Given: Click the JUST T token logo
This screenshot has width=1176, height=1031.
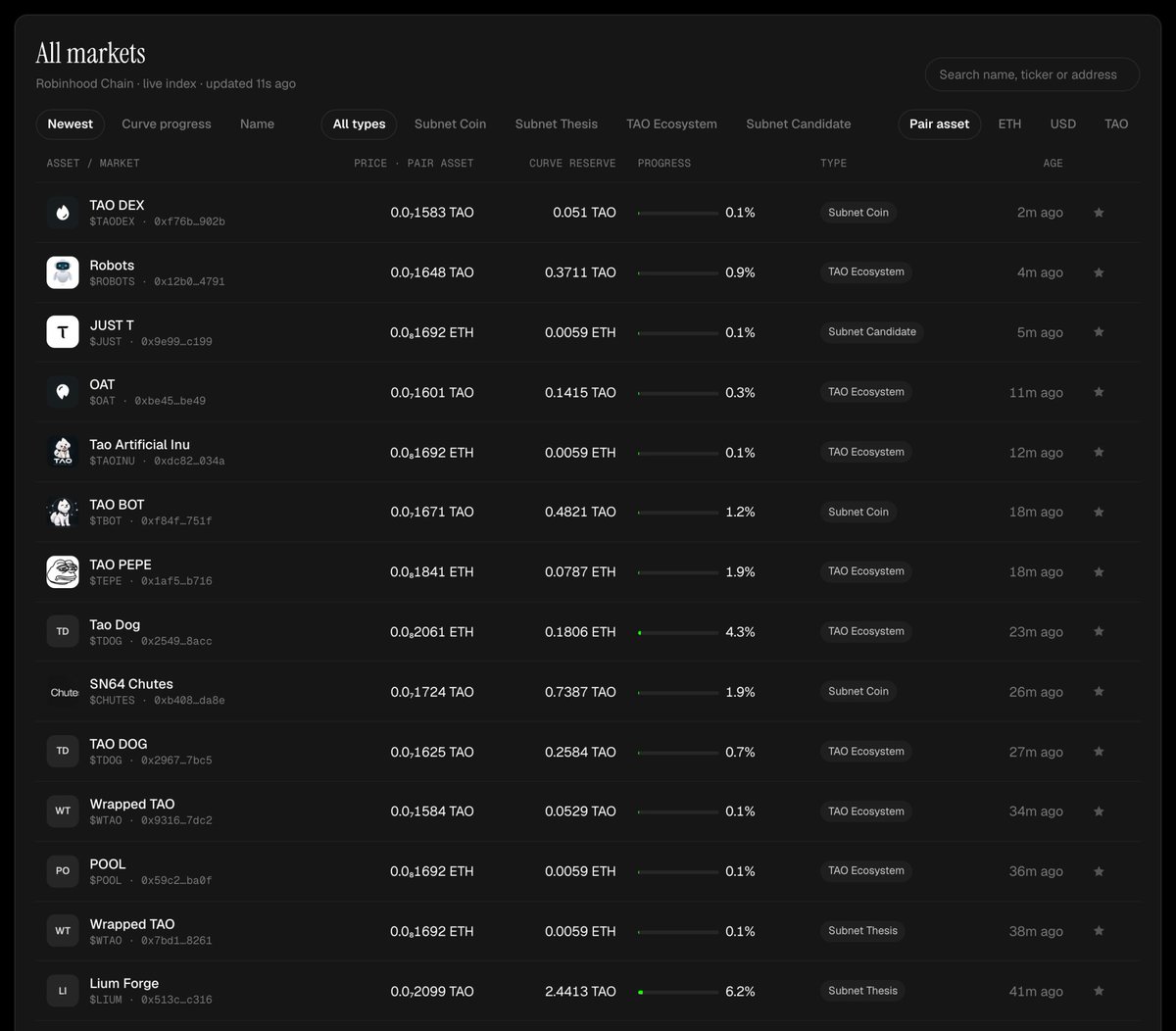Looking at the screenshot, I should coord(63,332).
